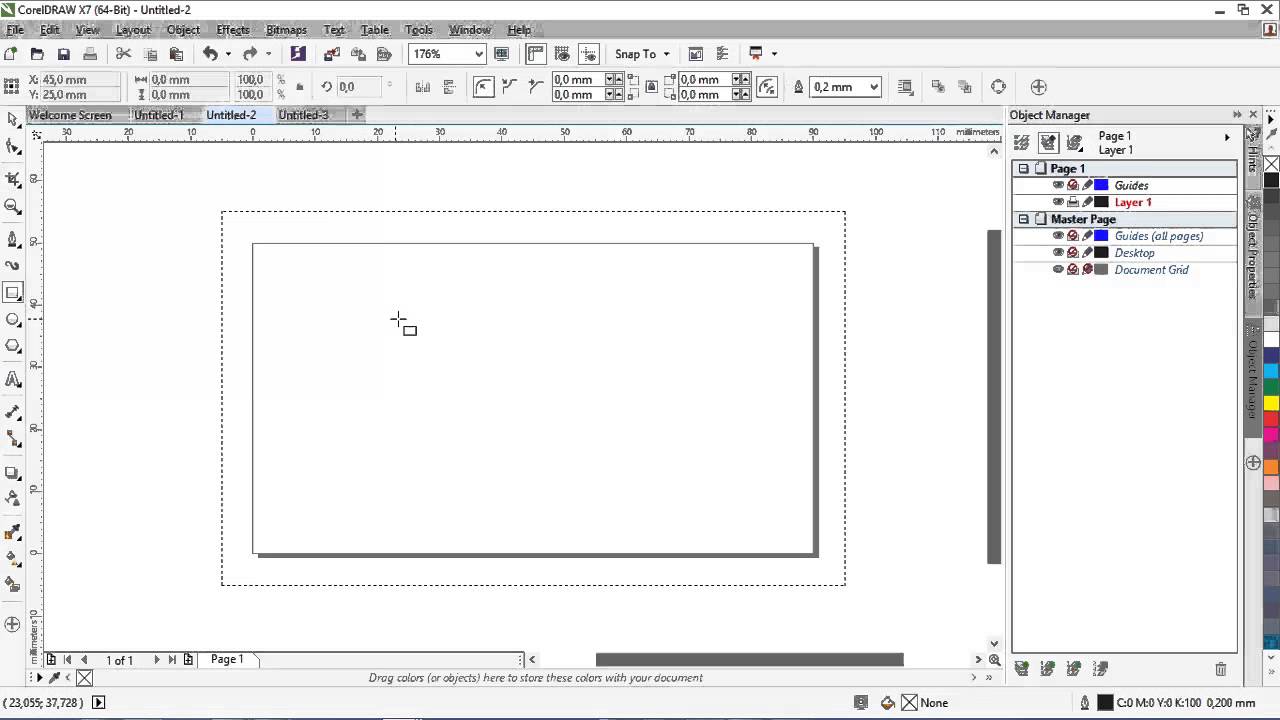This screenshot has height=720, width=1280.
Task: Toggle editable pencil on Desktop layer
Action: pos(1087,253)
